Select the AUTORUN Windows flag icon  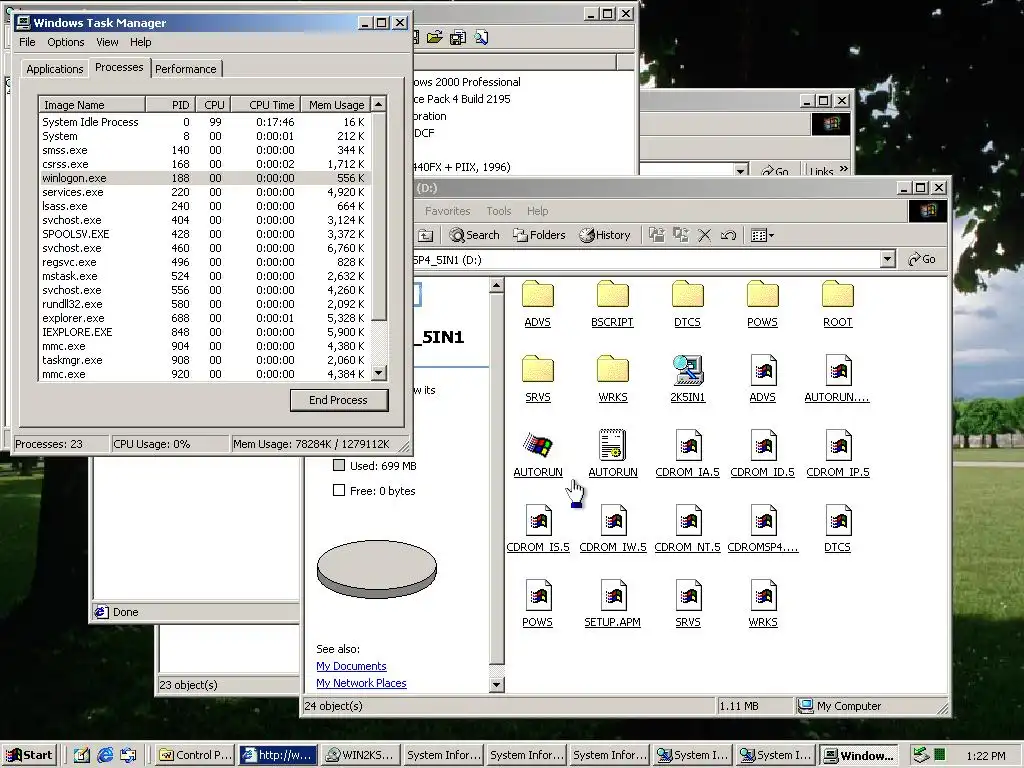coord(537,445)
